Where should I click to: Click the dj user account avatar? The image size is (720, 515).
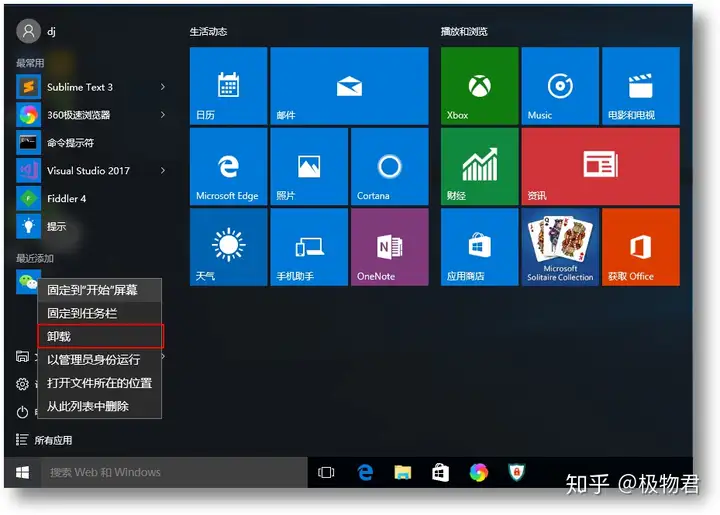click(28, 31)
